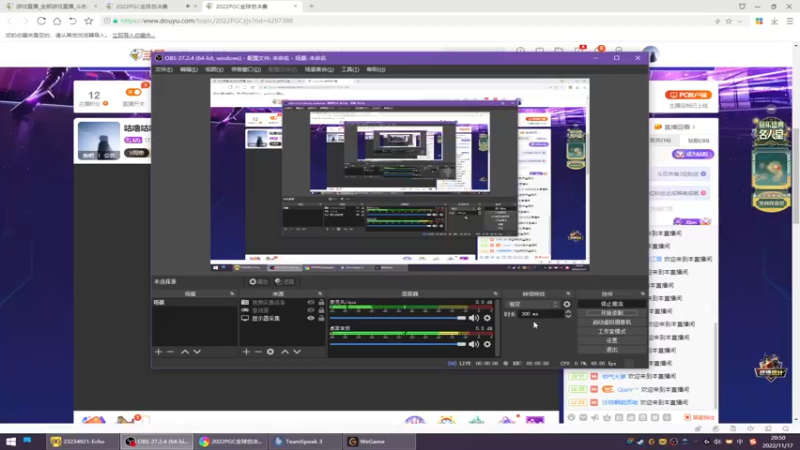Pop out the Controls dock panel

pos(642,294)
